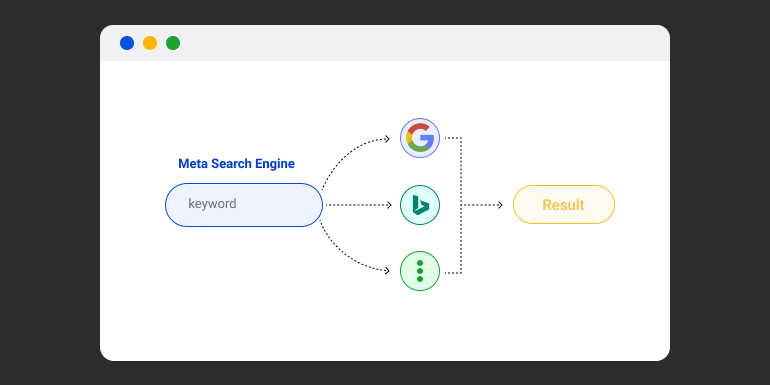The height and width of the screenshot is (385, 770).
Task: Click the green three-dots more engines icon
Action: point(420,271)
